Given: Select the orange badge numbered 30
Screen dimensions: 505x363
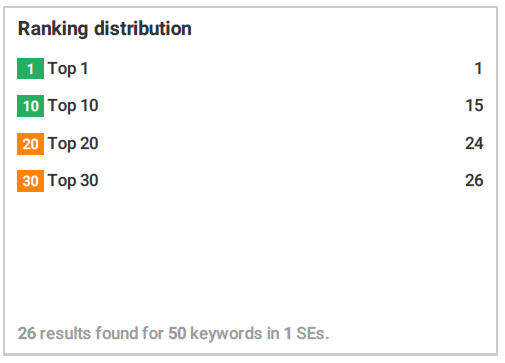Looking at the screenshot, I should tap(30, 181).
